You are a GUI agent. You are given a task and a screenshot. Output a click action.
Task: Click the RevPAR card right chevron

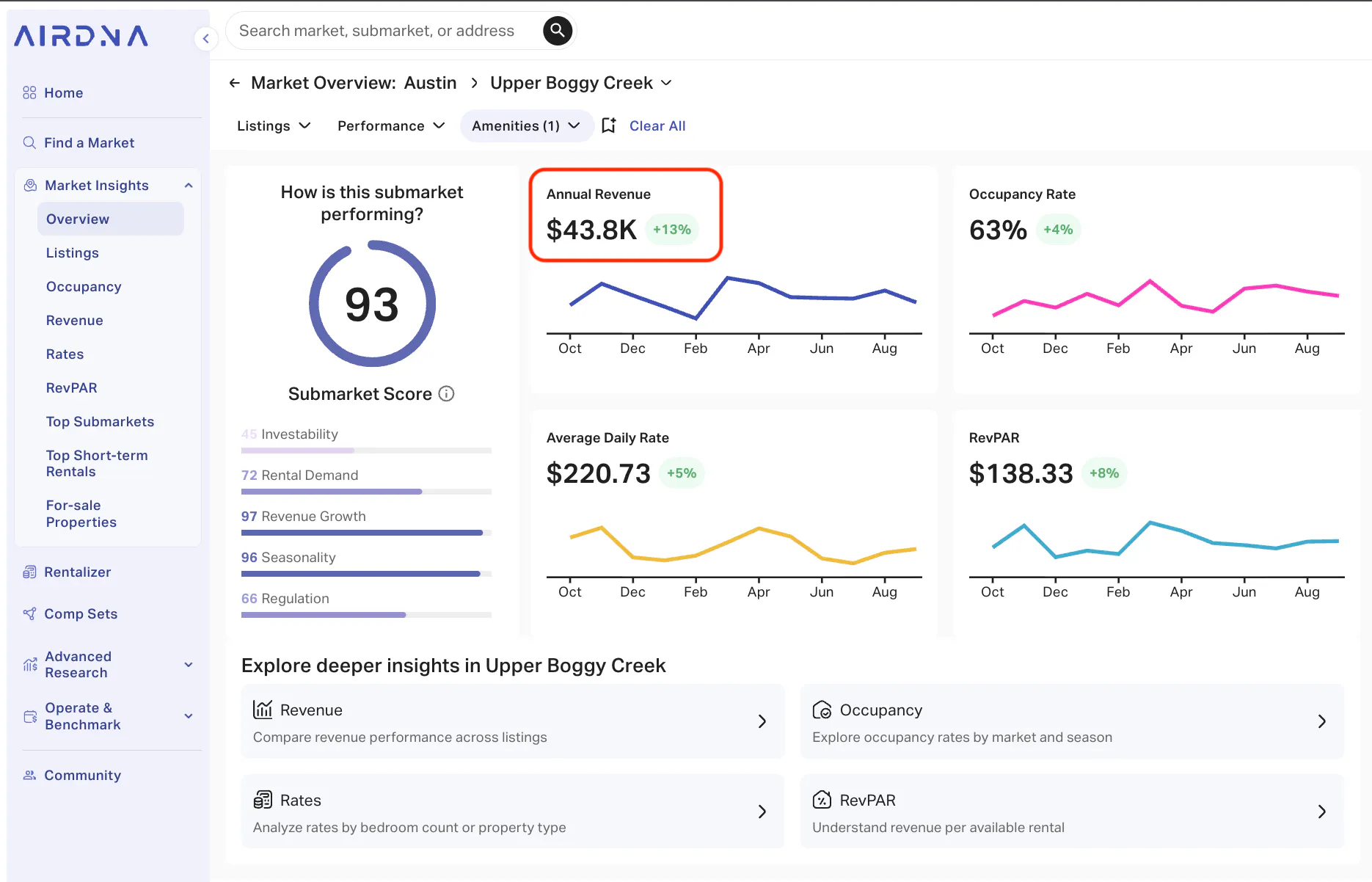(x=1322, y=812)
